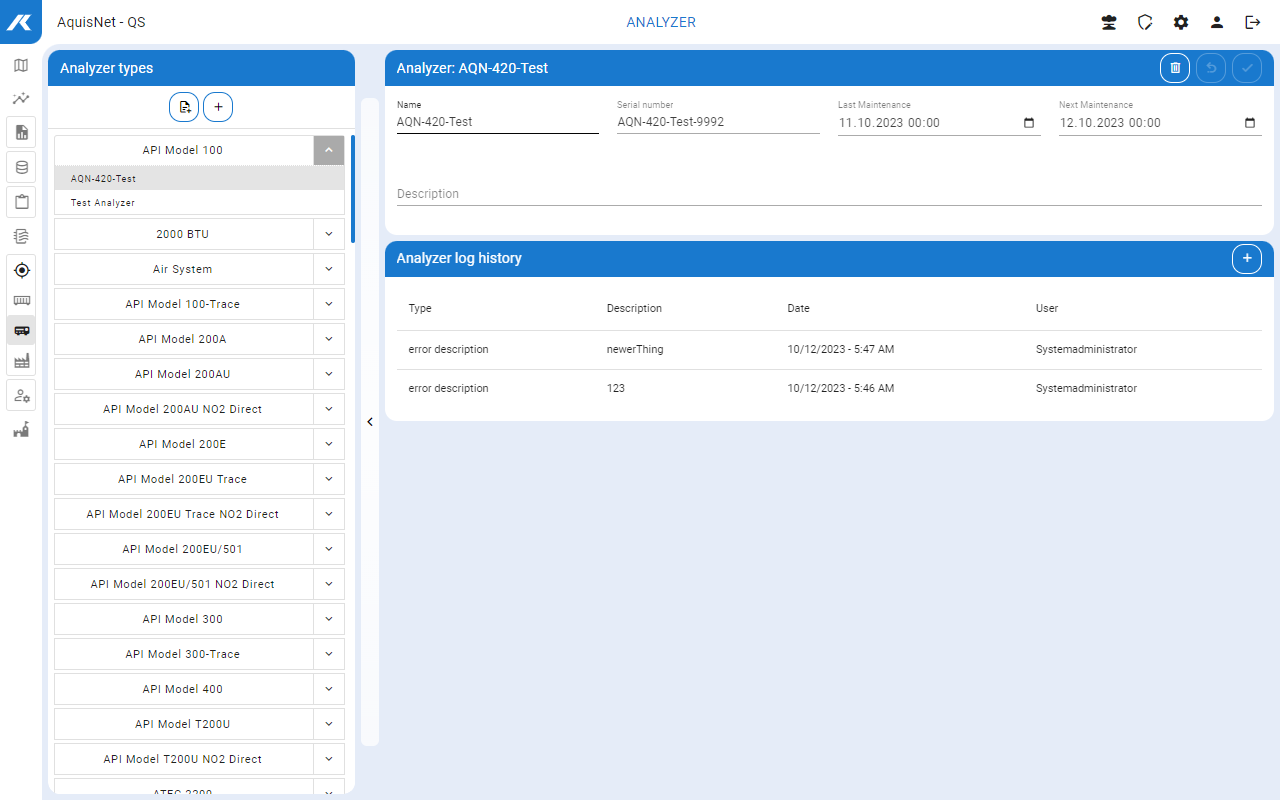Click the target crosshair sidebar icon
This screenshot has height=800, width=1280.
coord(21,270)
